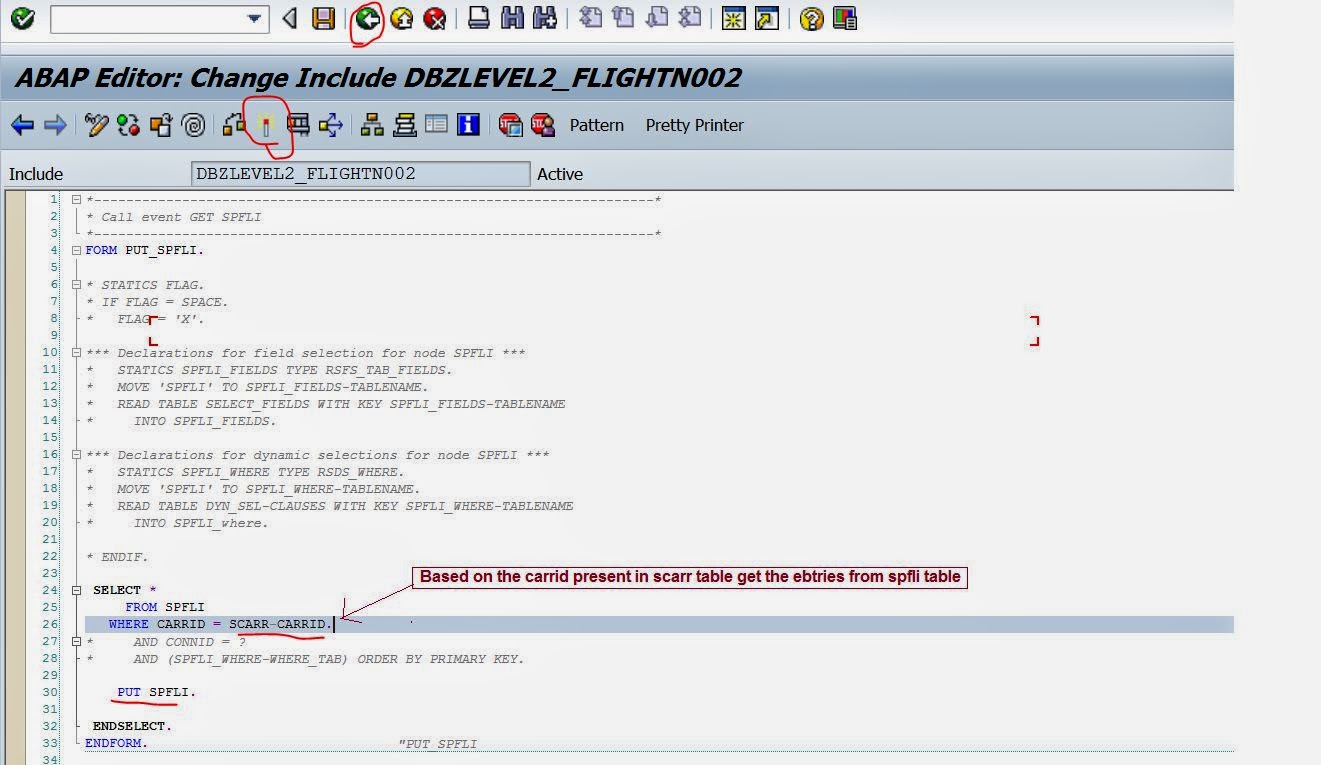Click the comment '* IF FLAG = SPACE.'

tap(158, 302)
